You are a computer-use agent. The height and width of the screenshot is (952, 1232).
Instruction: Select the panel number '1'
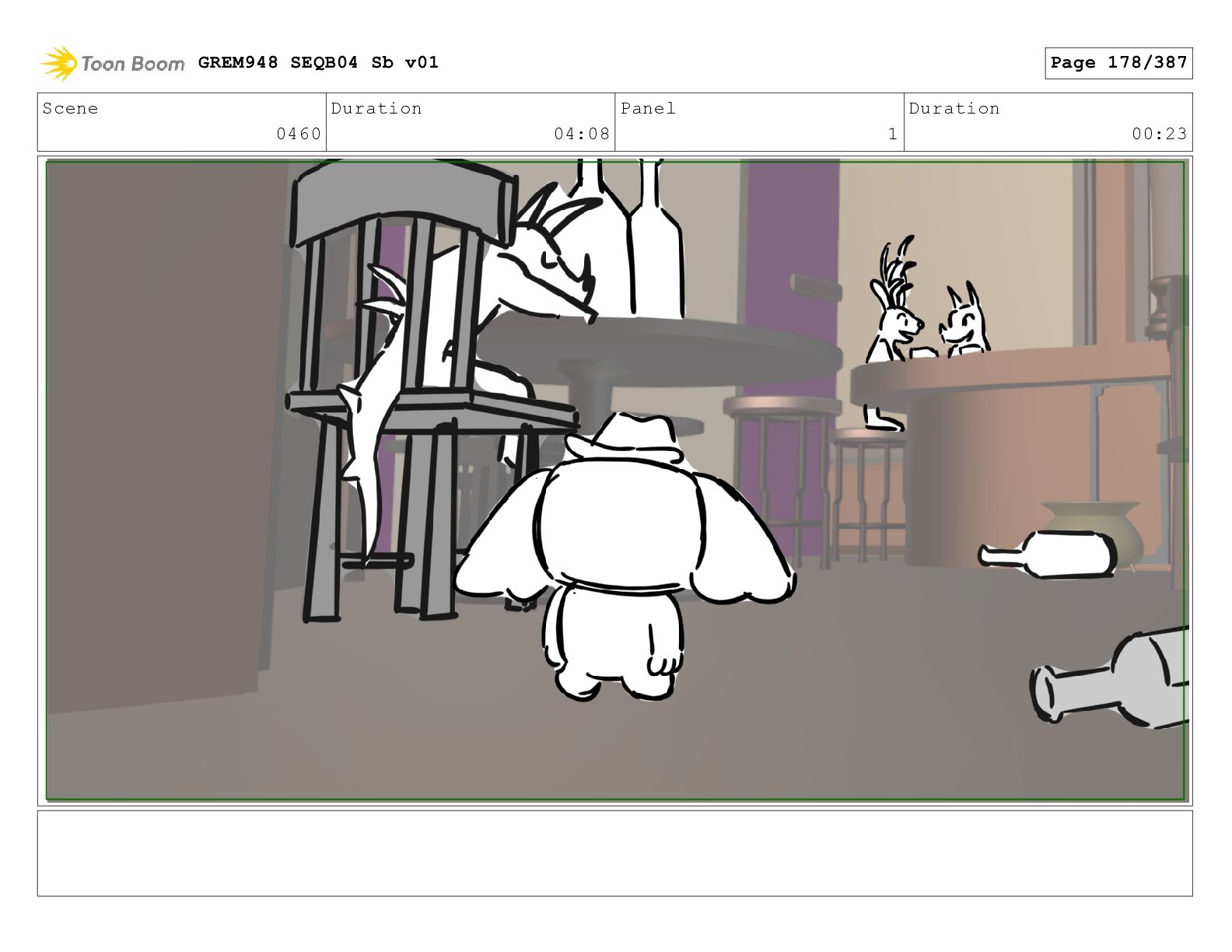pyautogui.click(x=893, y=134)
